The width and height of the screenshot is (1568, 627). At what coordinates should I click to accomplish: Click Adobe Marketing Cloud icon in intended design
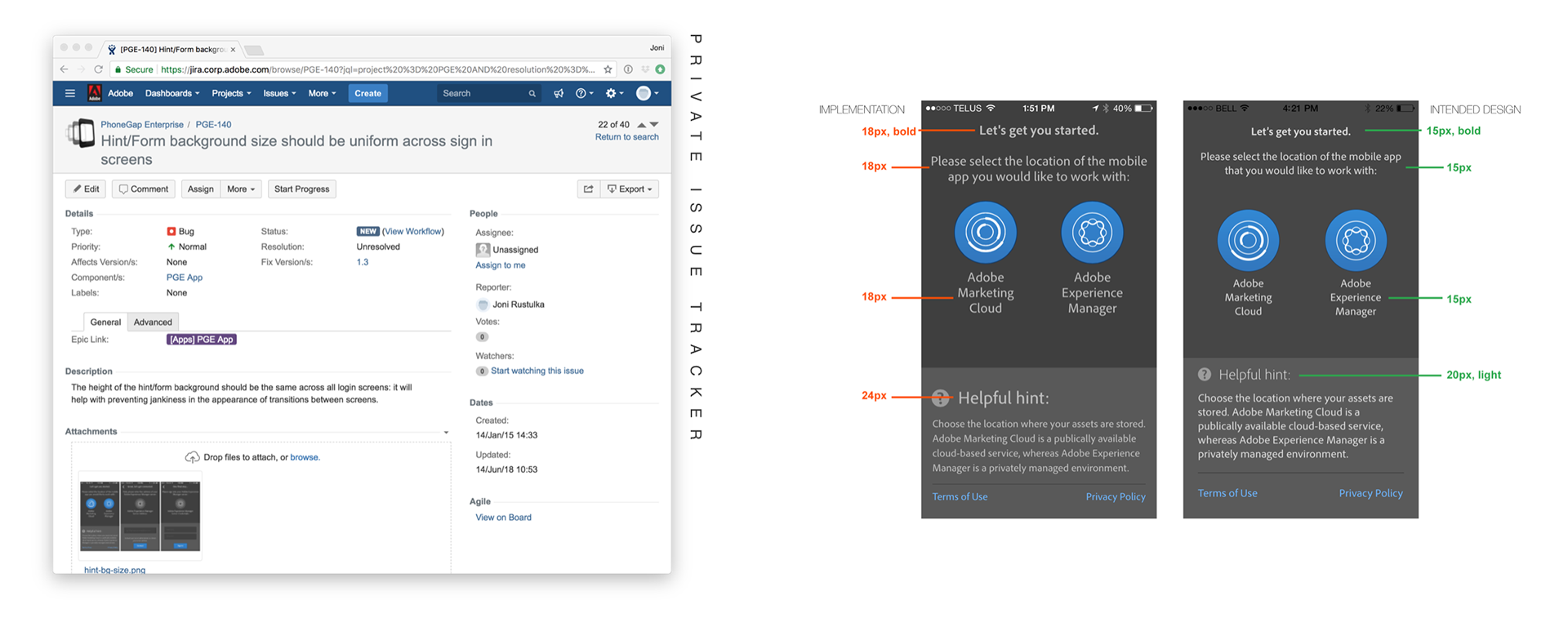[1248, 240]
